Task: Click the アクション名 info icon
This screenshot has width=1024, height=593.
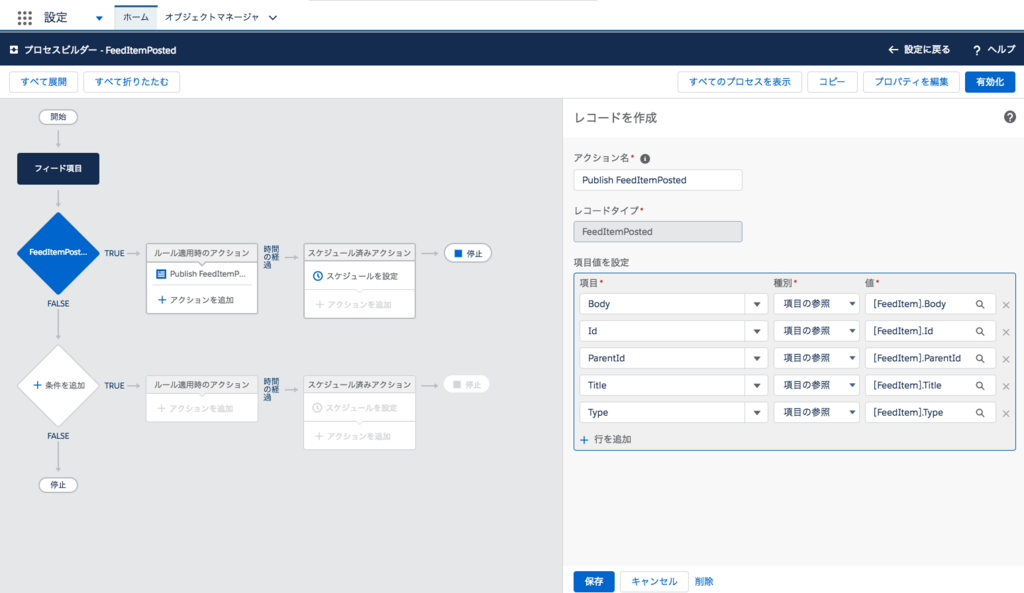Action: [645, 159]
